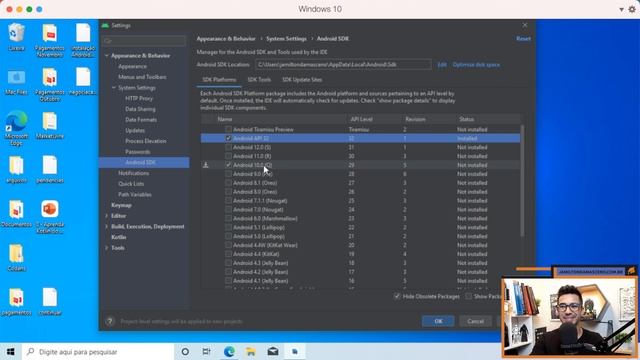
Task: Sort the table by API Level column header
Action: [361, 119]
